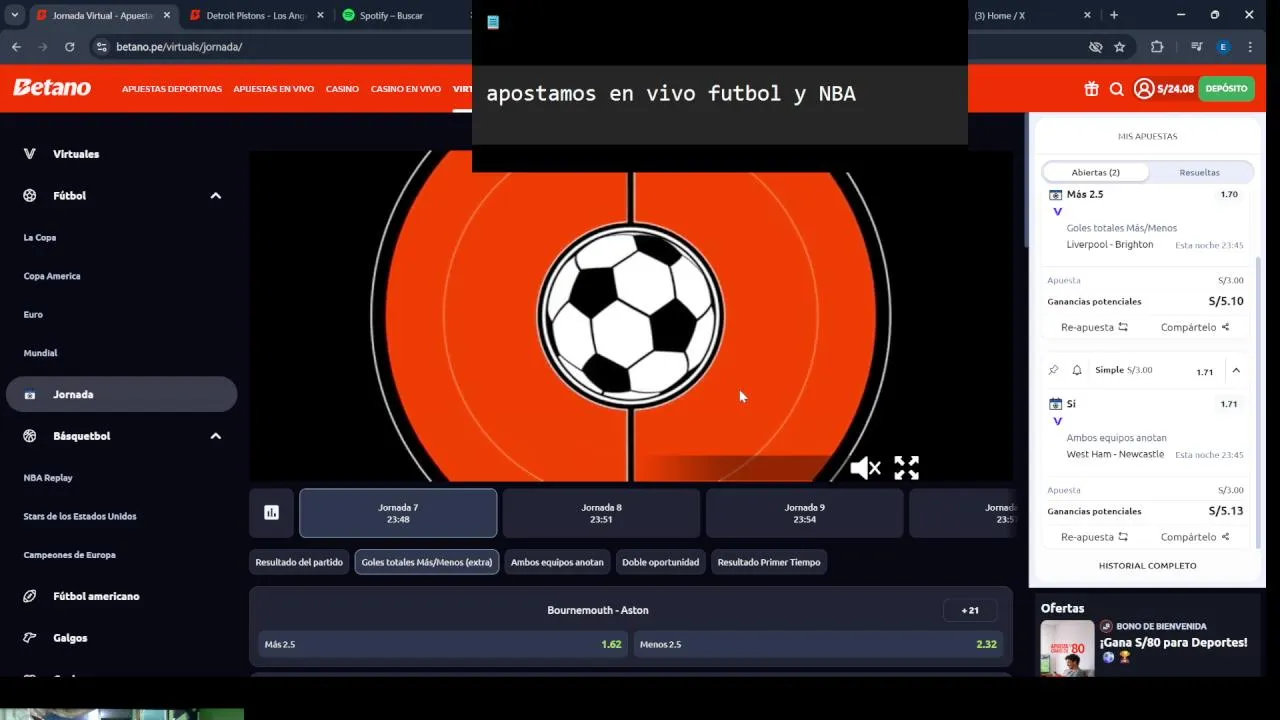Open browser extensions puzzle icon
Screen dimensions: 1280x720
(1157, 47)
